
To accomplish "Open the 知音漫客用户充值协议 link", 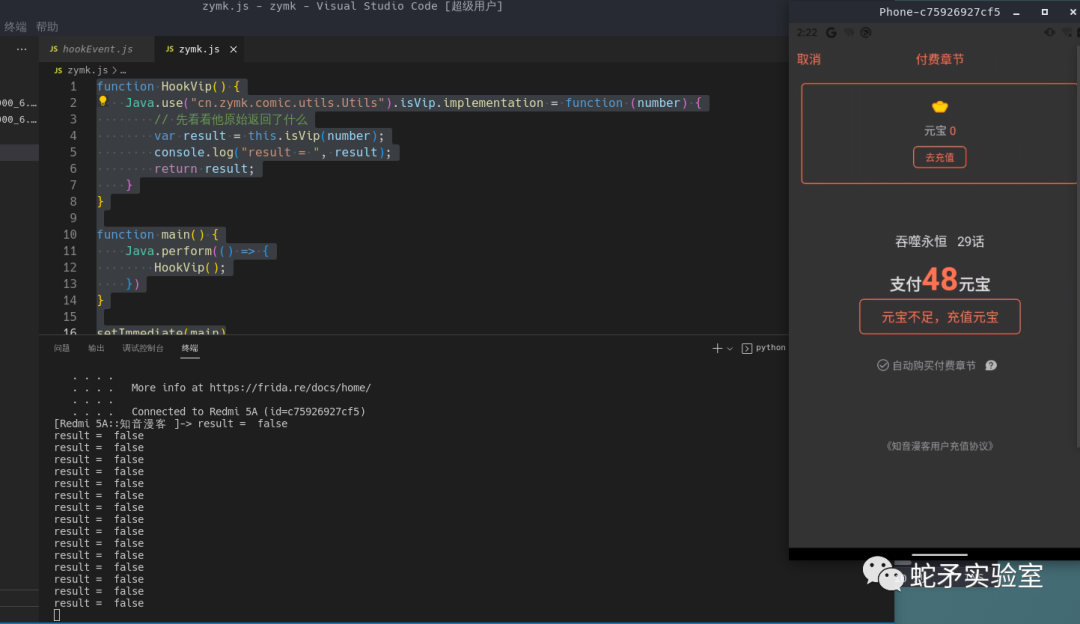I will [x=939, y=446].
